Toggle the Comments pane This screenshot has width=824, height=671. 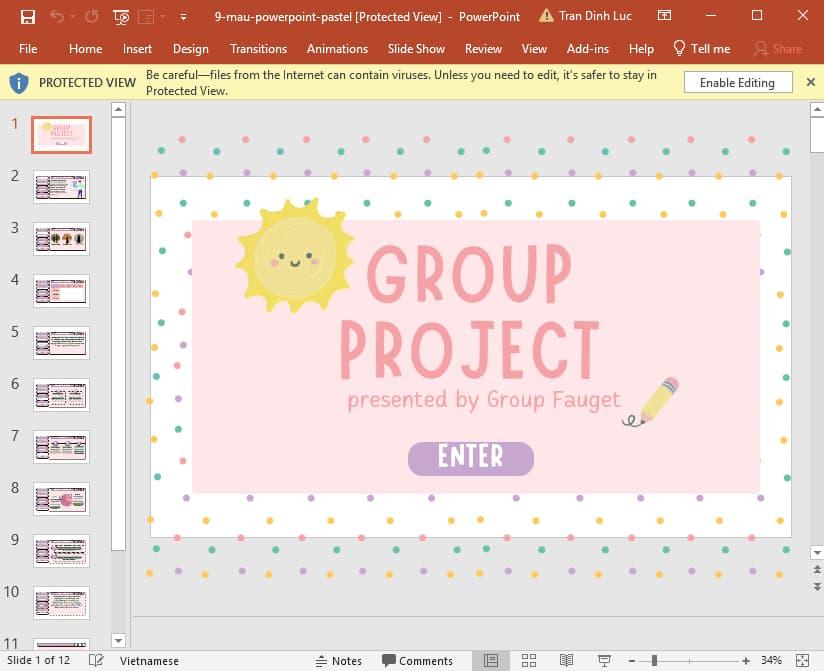click(417, 660)
